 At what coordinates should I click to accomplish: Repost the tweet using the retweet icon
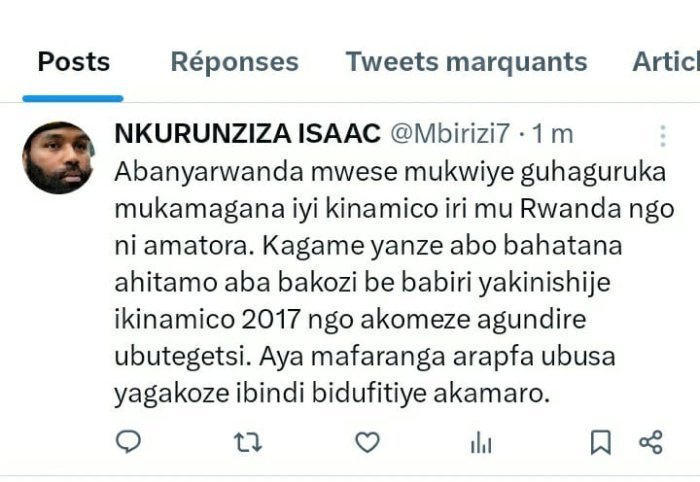tap(248, 443)
